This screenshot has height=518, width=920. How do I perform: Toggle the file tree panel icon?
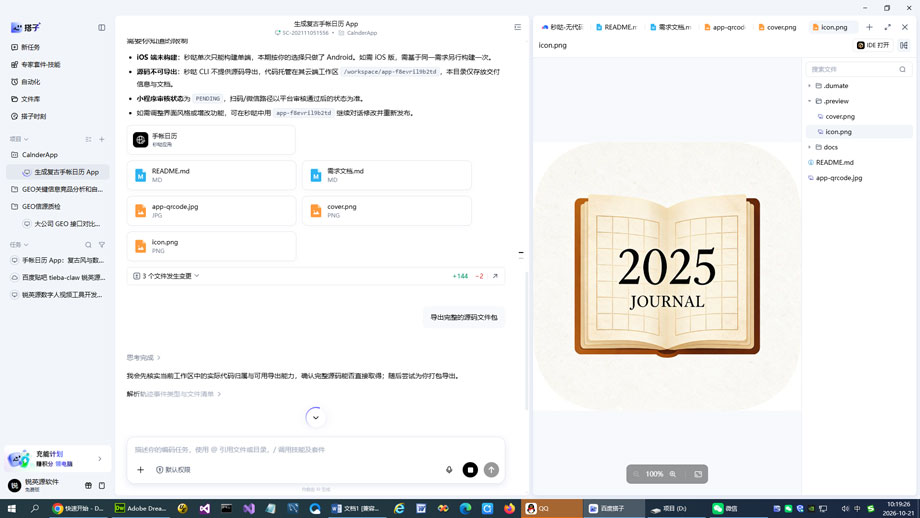point(904,45)
